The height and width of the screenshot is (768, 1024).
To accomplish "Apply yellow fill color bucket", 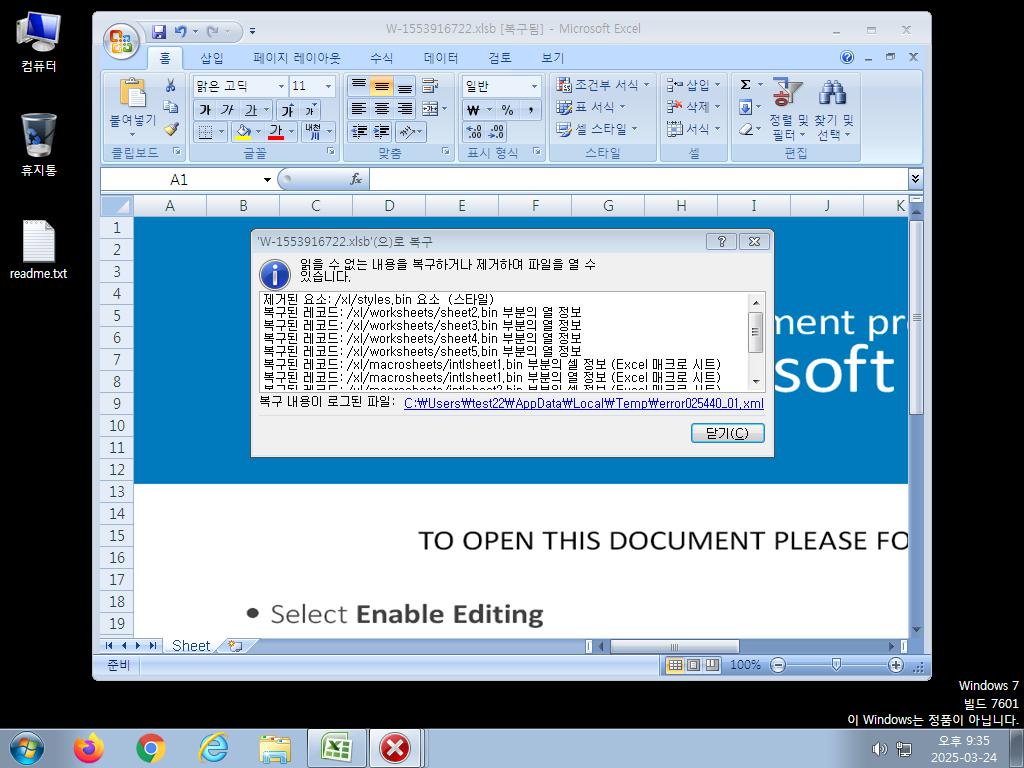I will point(244,132).
